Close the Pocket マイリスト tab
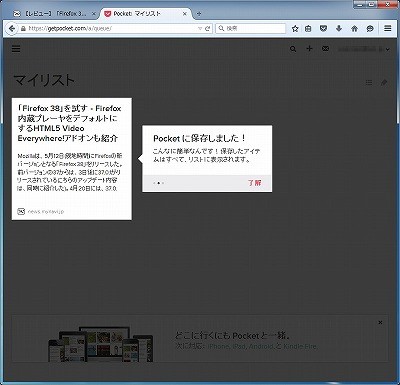Viewport: 400px width, 385px height. 185,14
